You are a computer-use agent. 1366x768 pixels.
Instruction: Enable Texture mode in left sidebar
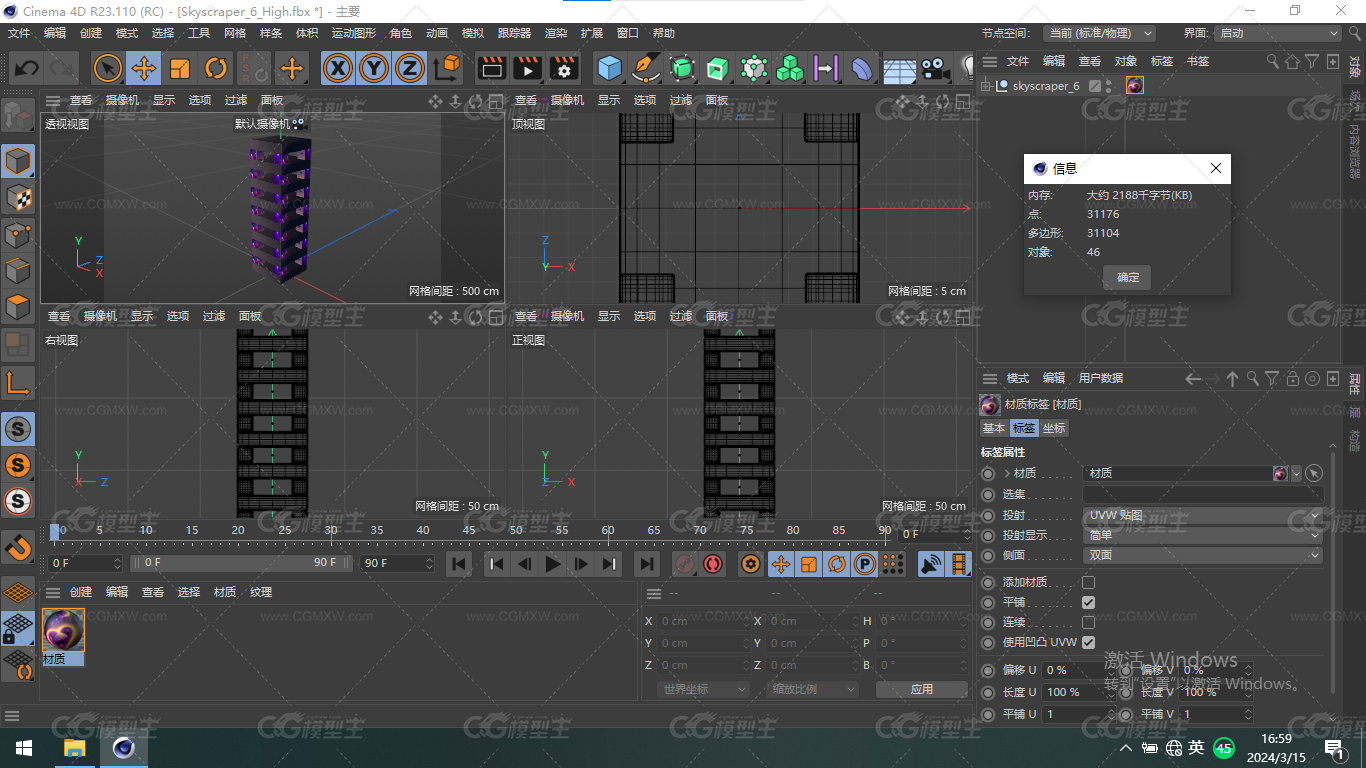[18, 197]
